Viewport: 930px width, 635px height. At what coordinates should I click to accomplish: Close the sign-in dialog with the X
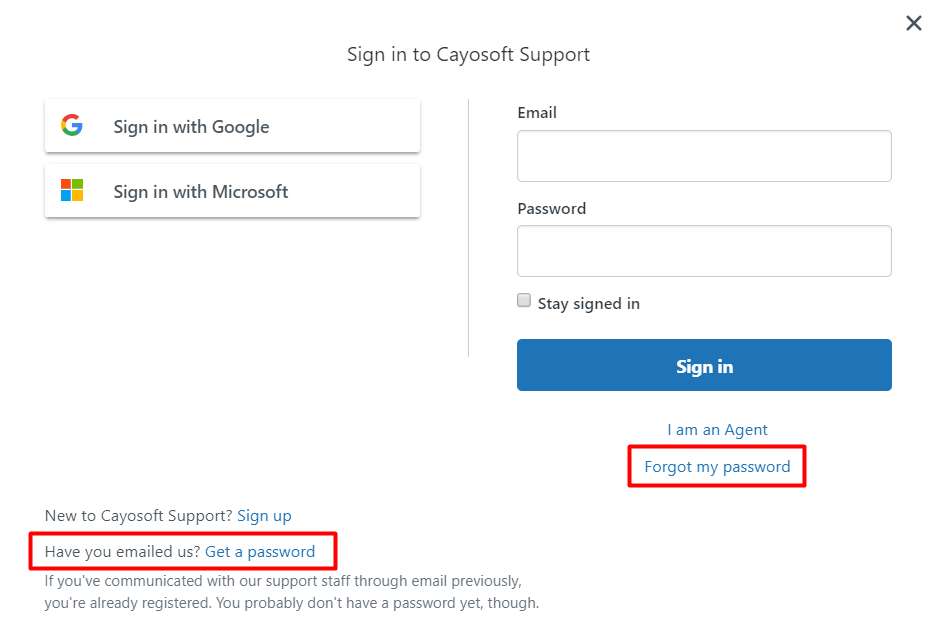tap(913, 23)
